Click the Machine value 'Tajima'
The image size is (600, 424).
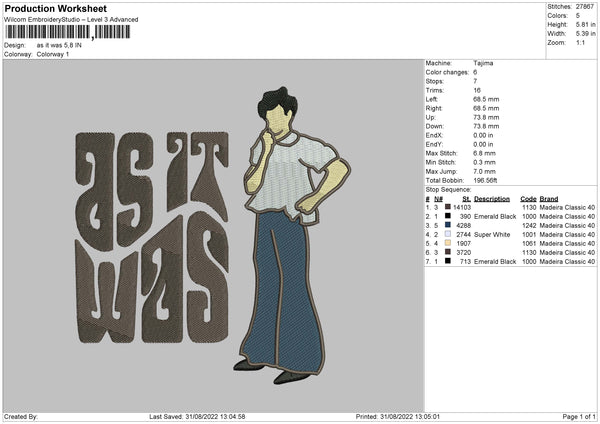click(x=483, y=63)
